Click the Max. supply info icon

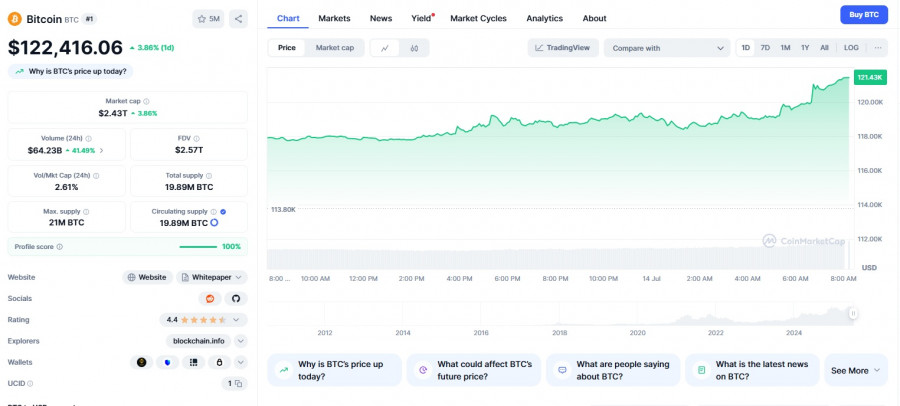click(x=86, y=212)
